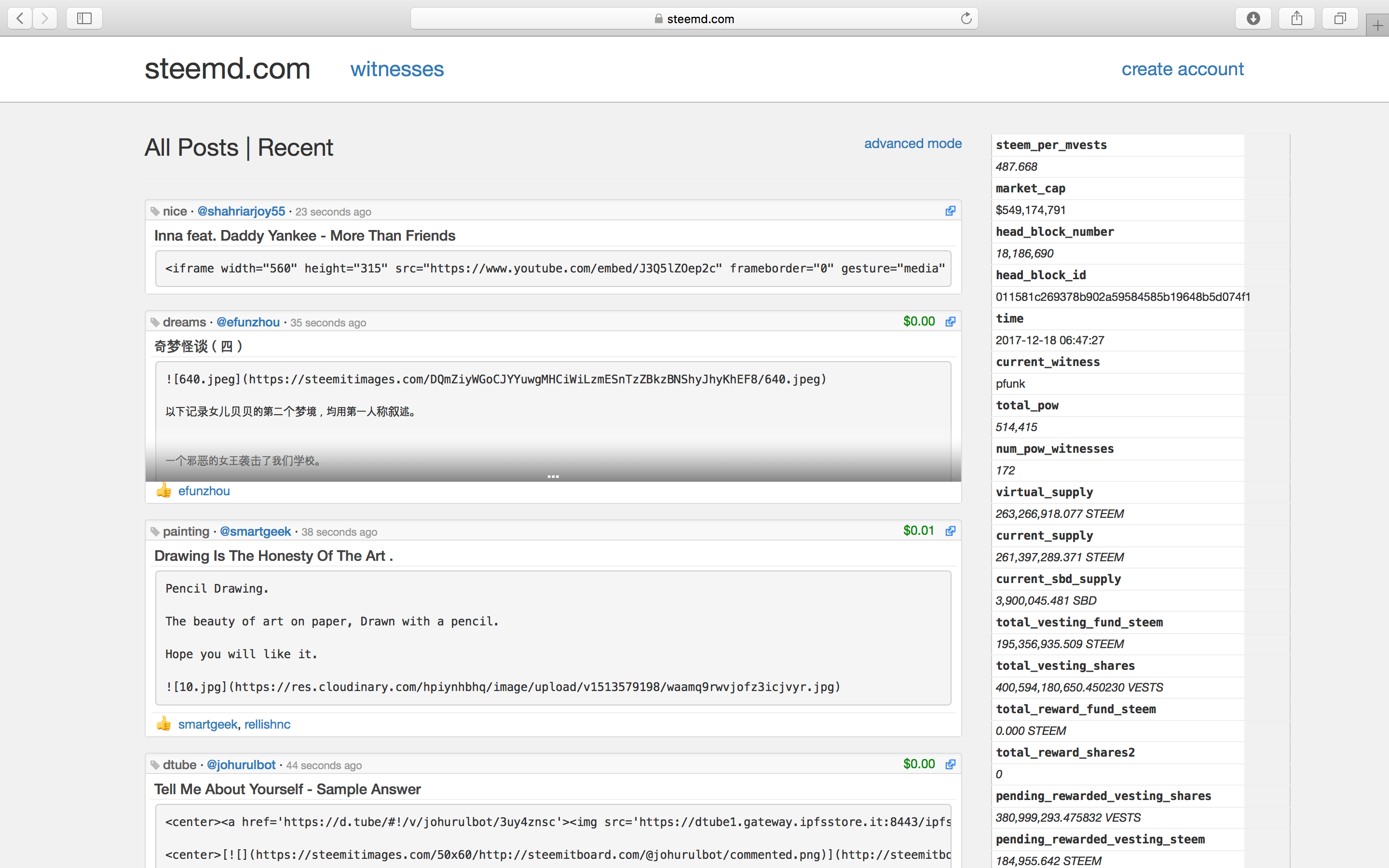The image size is (1389, 868).
Task: Go back with Safari back arrow
Action: pyautogui.click(x=20, y=18)
